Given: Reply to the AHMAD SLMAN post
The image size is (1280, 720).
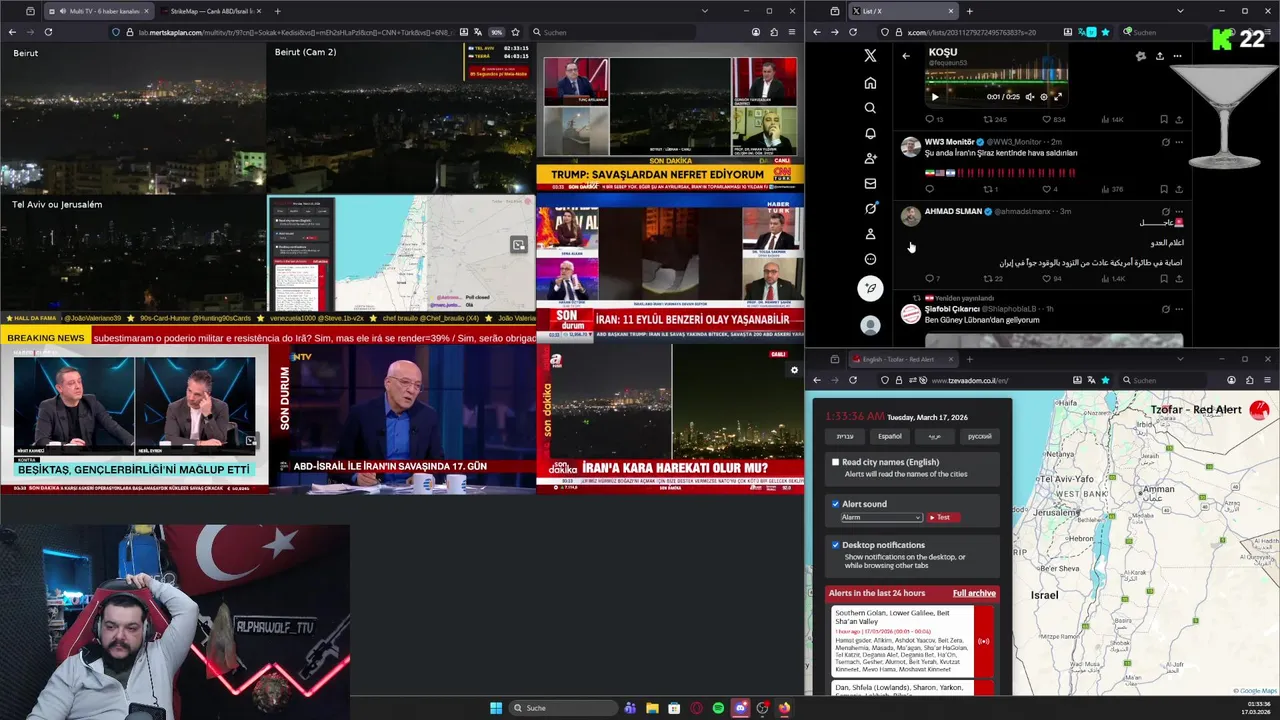Looking at the screenshot, I should click(x=929, y=278).
